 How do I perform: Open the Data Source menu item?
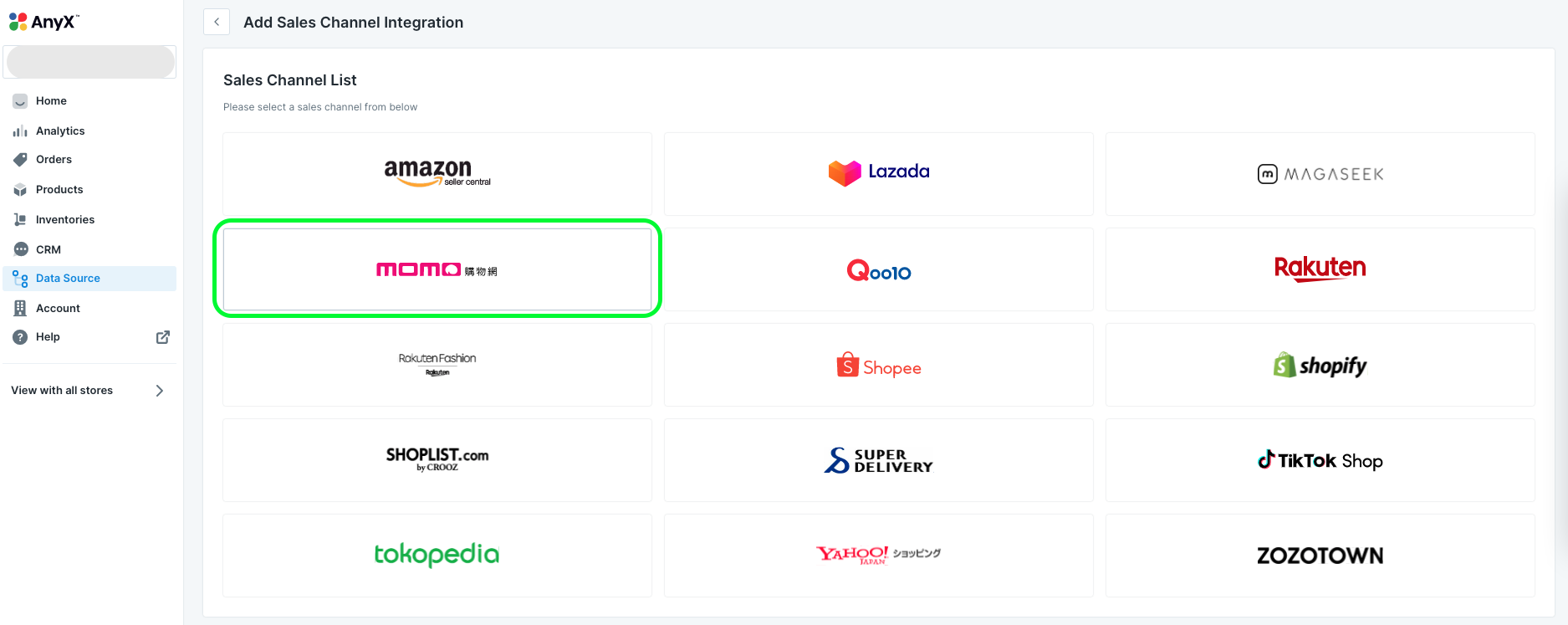pos(68,279)
